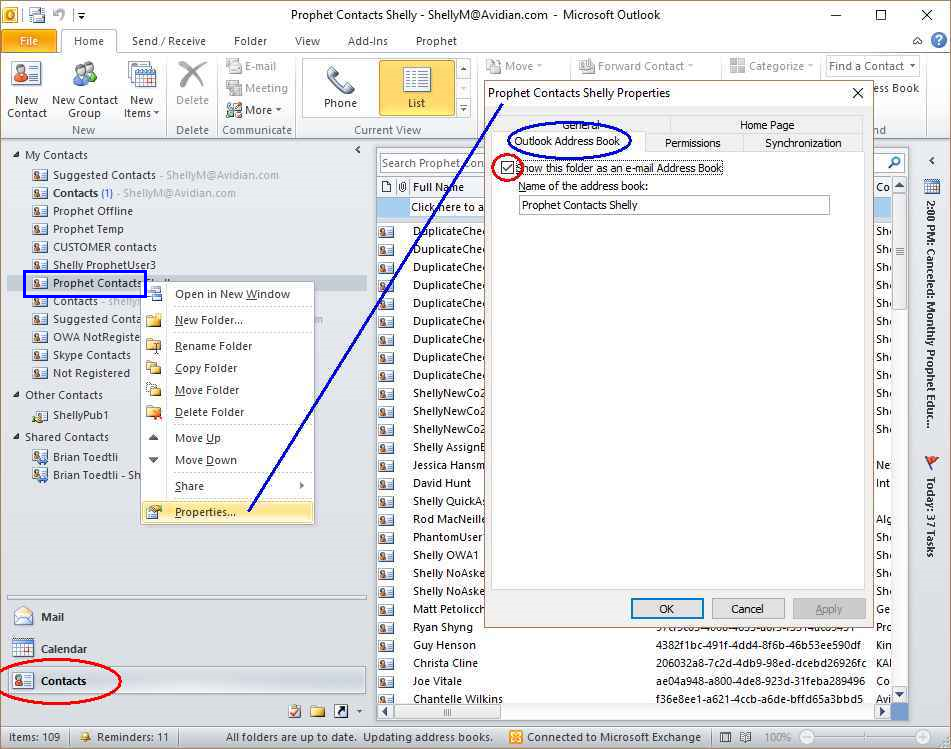Image resolution: width=951 pixels, height=749 pixels.
Task: Click the Exchange connection status icon
Action: click(516, 737)
